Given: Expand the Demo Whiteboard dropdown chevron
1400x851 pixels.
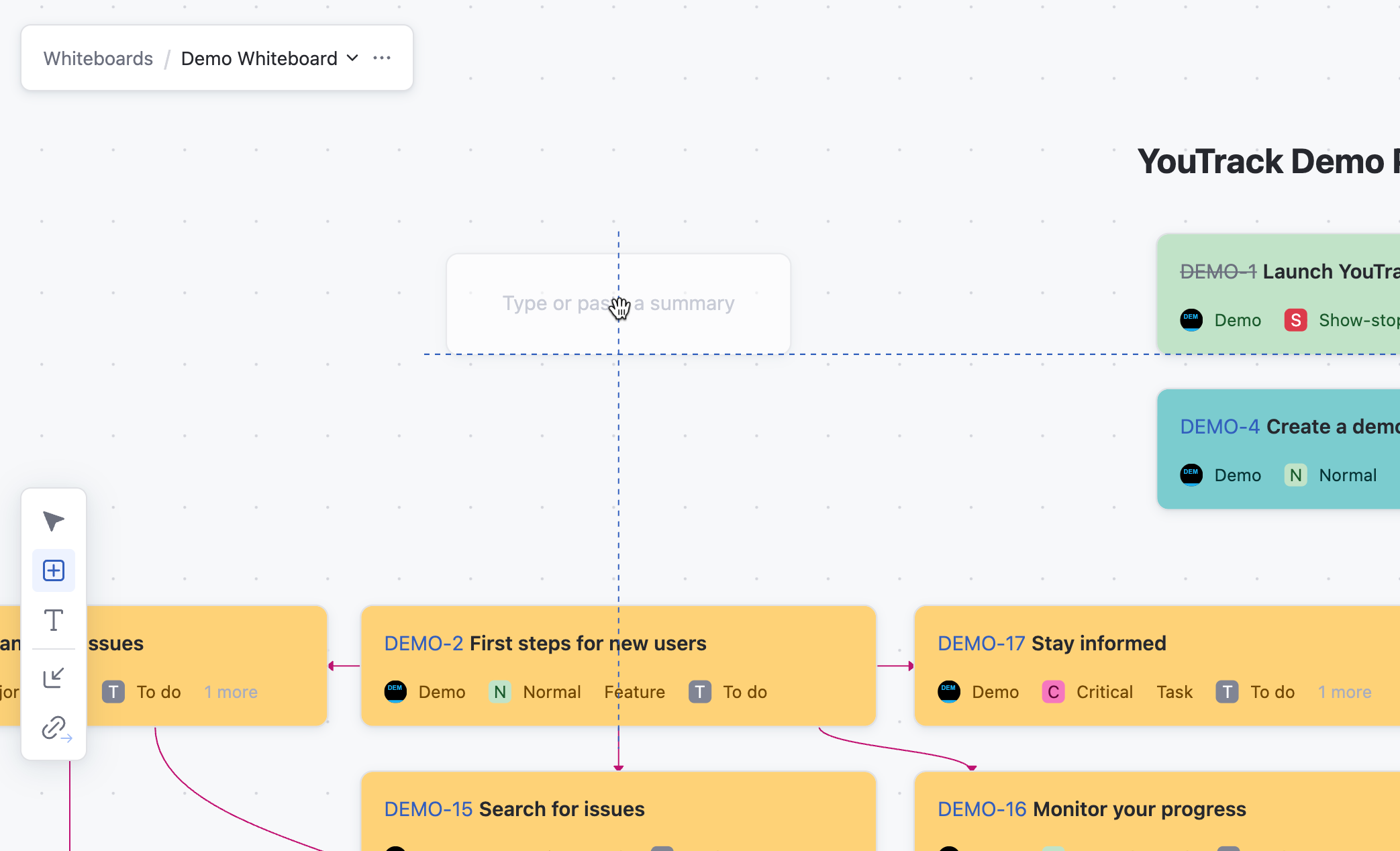Looking at the screenshot, I should [352, 58].
